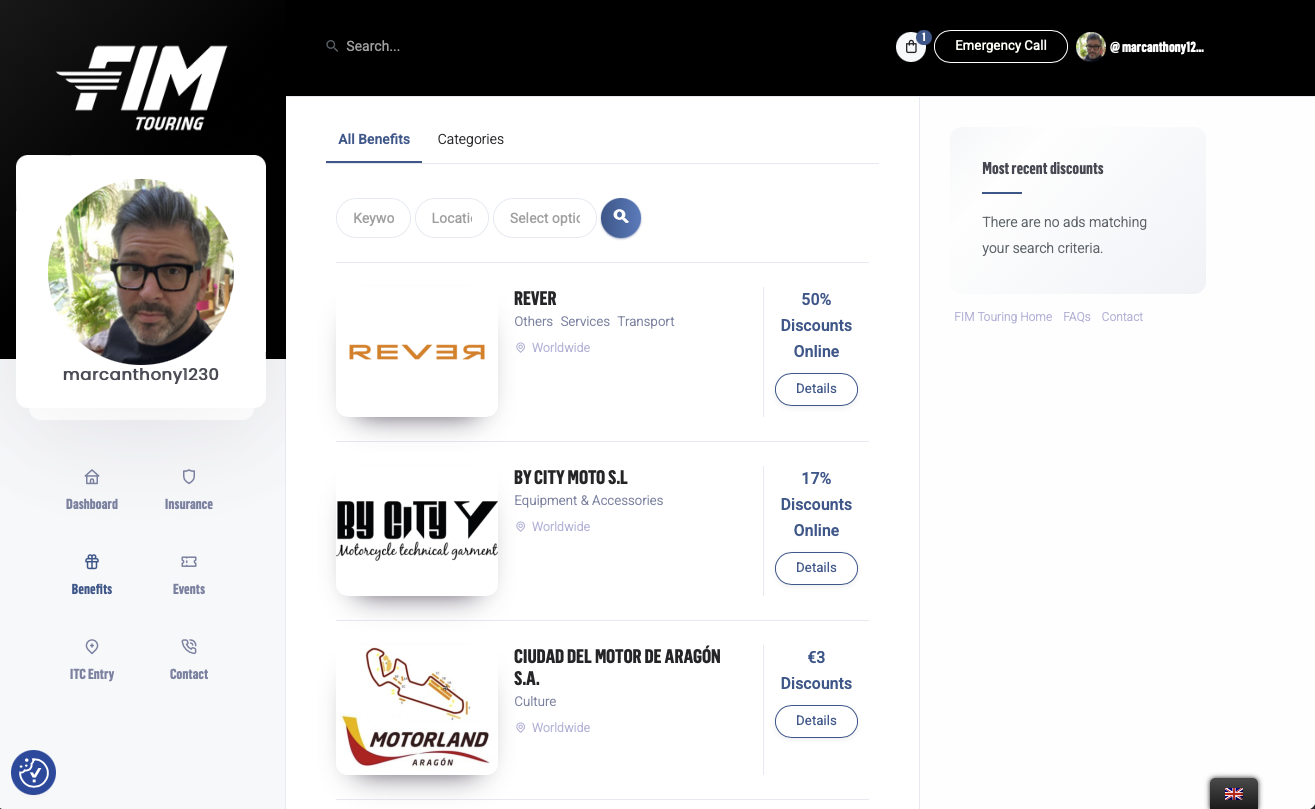1315x809 pixels.
Task: Click the FIM Touring logo
Action: (142, 88)
